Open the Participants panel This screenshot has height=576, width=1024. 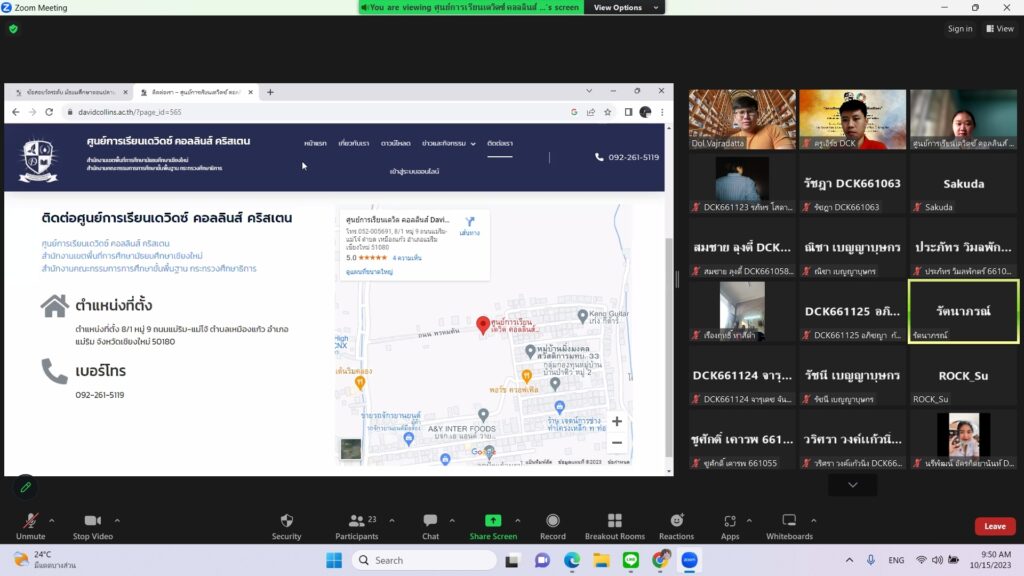pyautogui.click(x=356, y=521)
